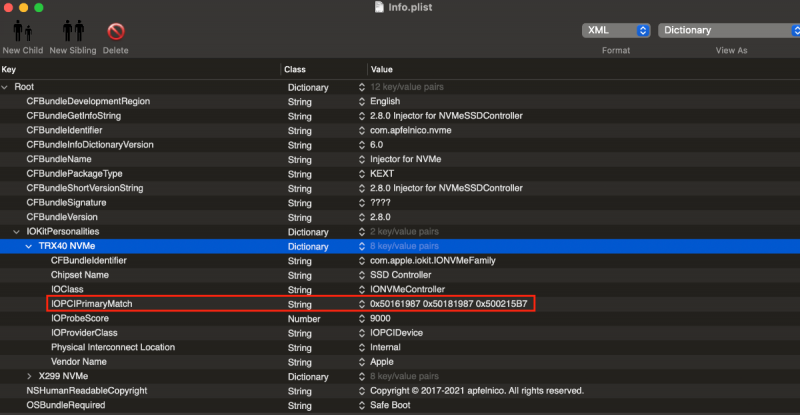Select the CFBundleShortVersionString key
Viewport: 800px width, 415px height.
pyautogui.click(x=85, y=188)
